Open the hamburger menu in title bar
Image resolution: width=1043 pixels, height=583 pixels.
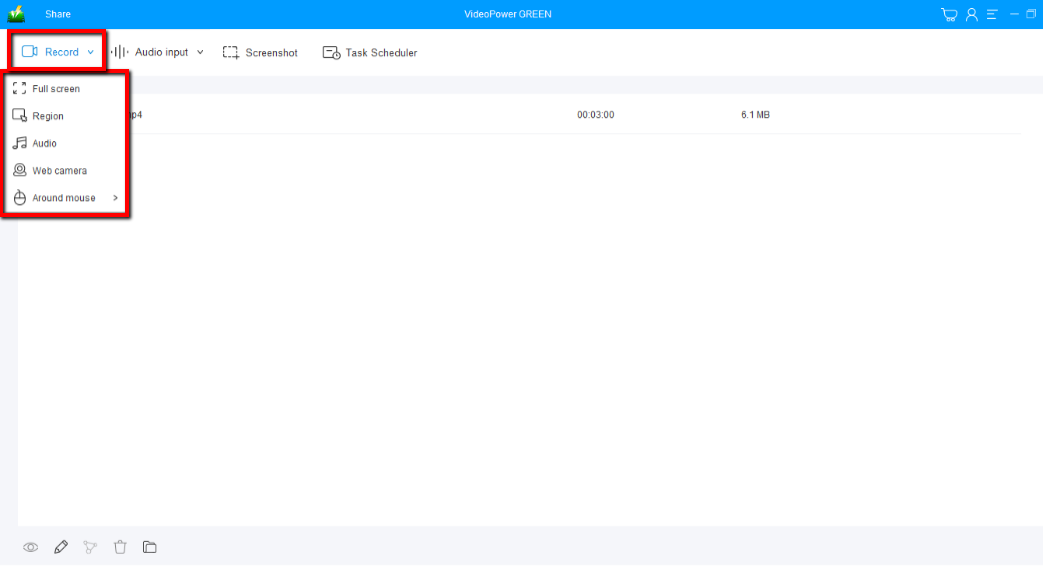point(992,14)
